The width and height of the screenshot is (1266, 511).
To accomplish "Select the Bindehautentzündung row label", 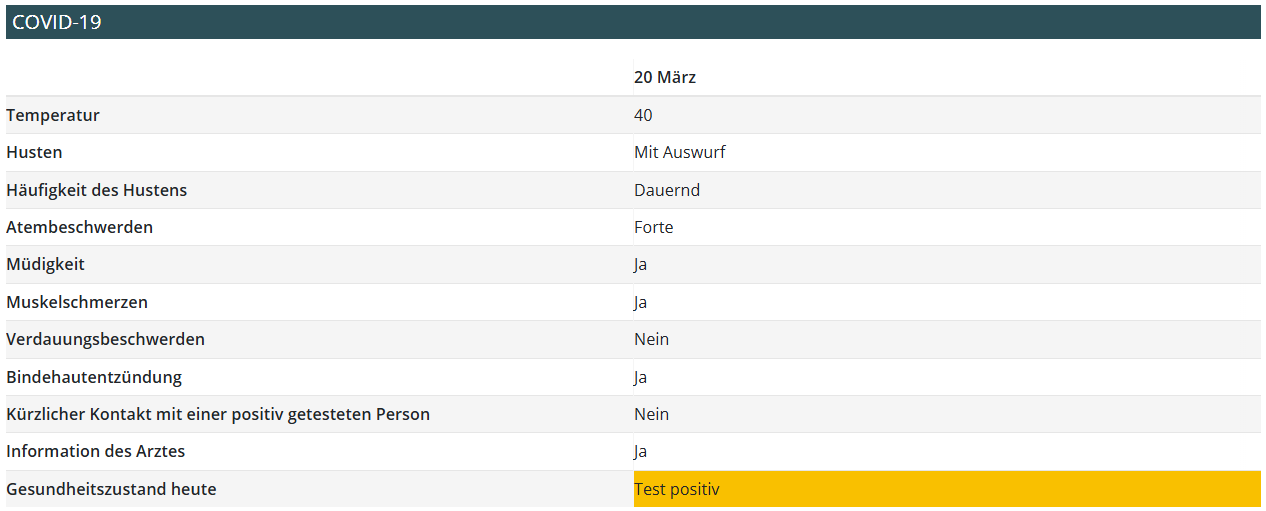I will (94, 377).
